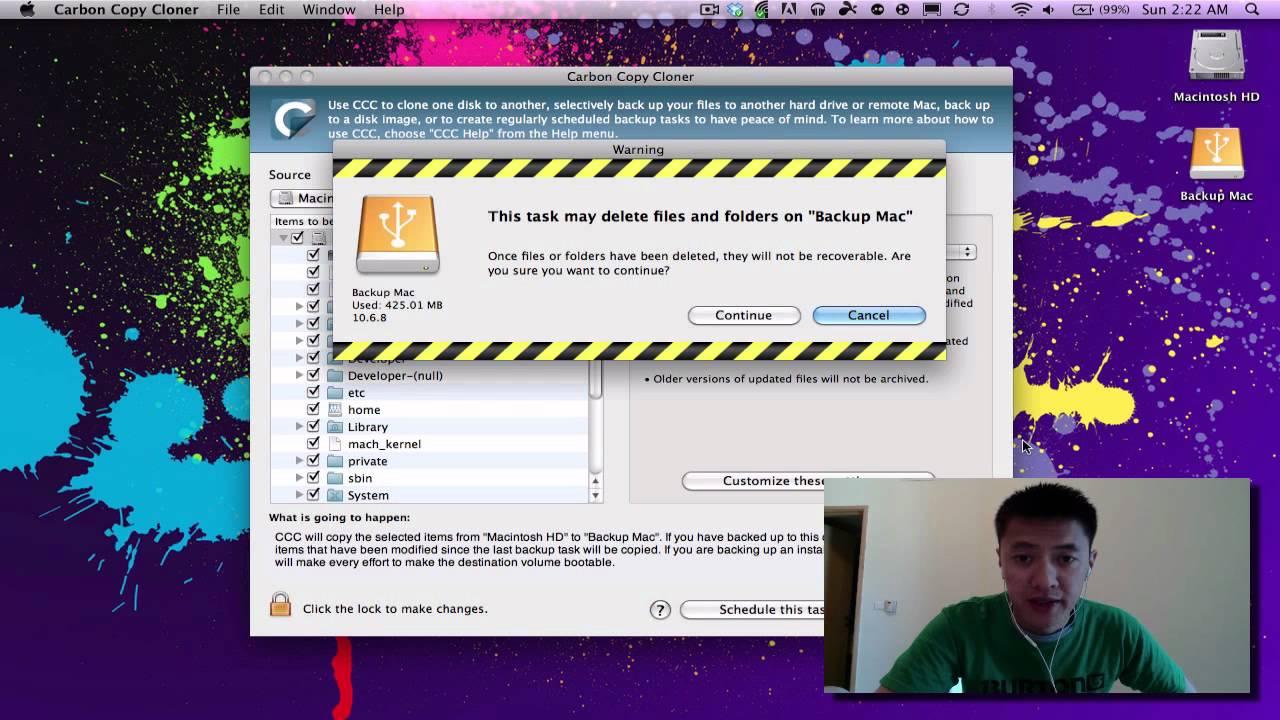
Task: Click the Adobe menu bar icon
Action: coord(789,10)
